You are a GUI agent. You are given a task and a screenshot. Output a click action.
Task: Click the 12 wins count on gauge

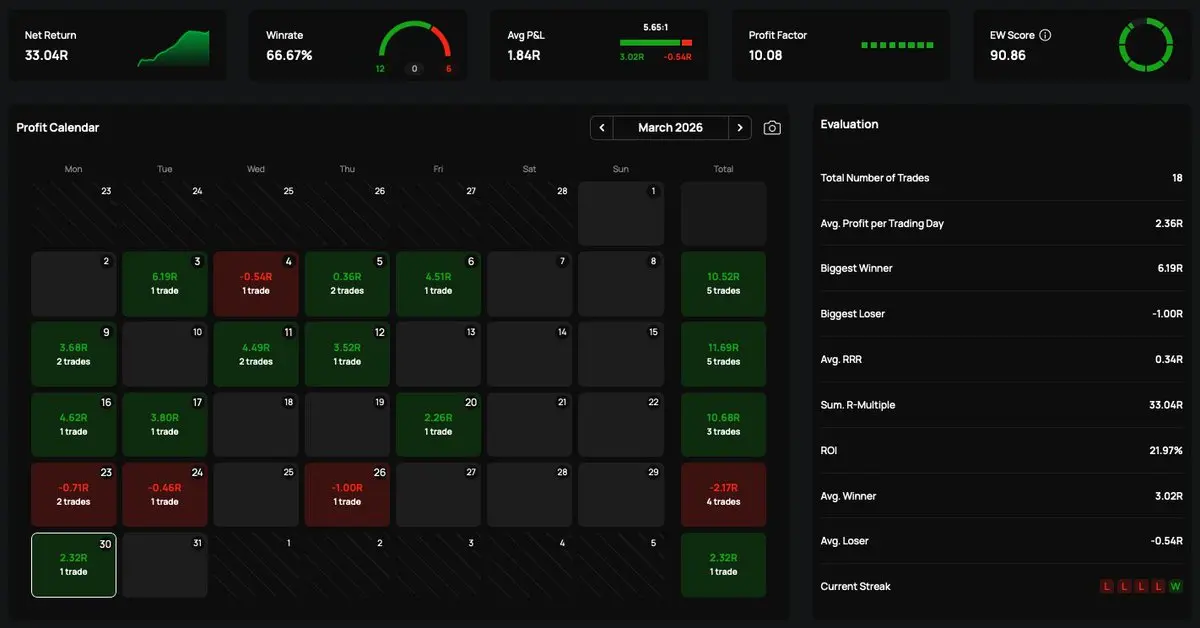tap(380, 69)
